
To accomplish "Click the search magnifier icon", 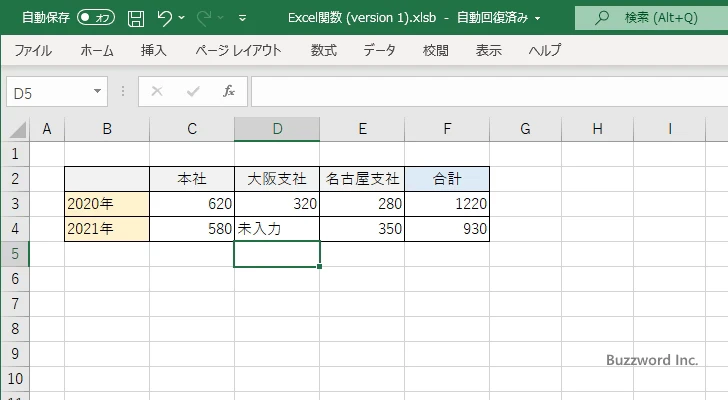I will (602, 18).
